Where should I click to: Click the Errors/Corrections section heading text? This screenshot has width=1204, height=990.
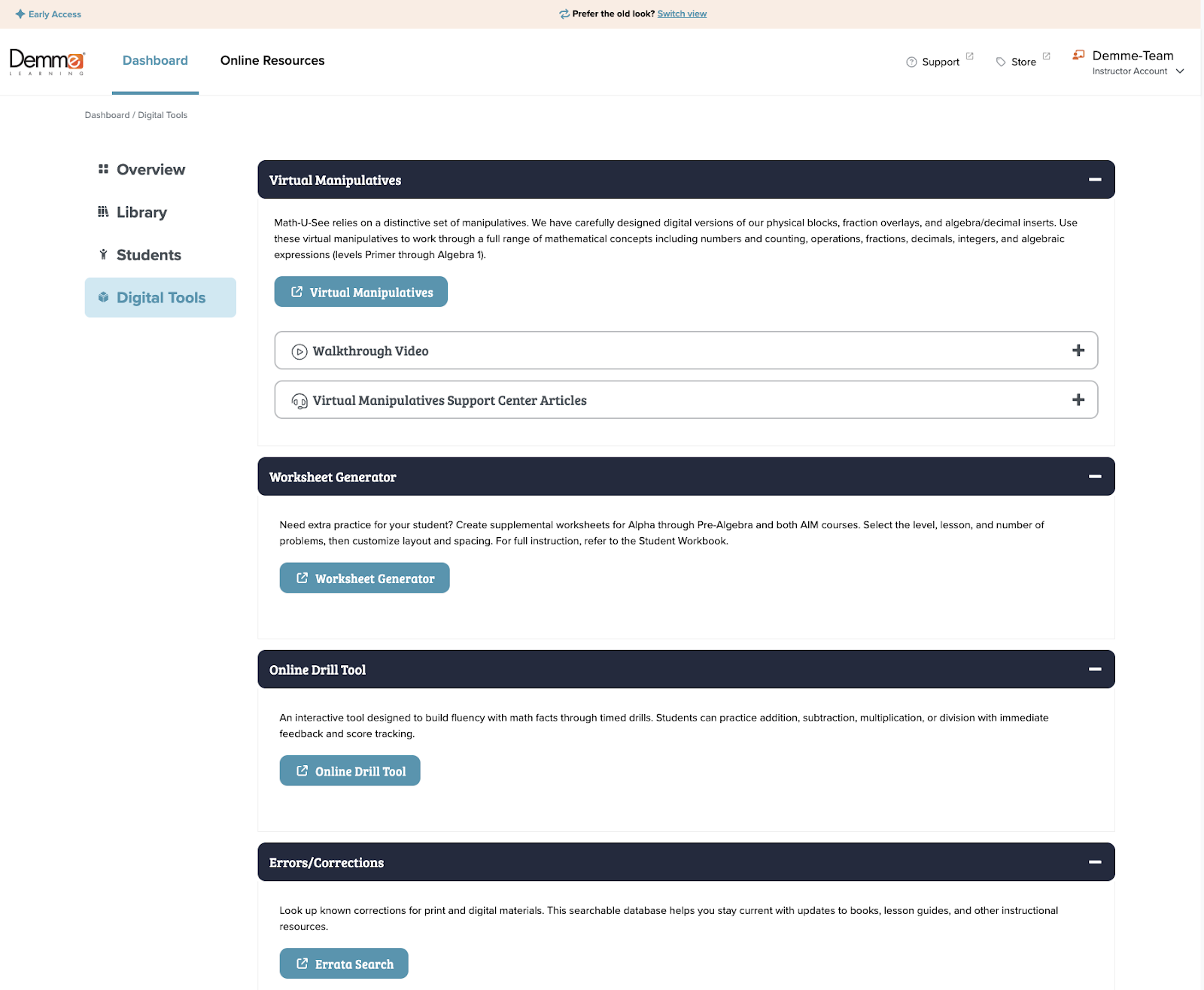[327, 863]
